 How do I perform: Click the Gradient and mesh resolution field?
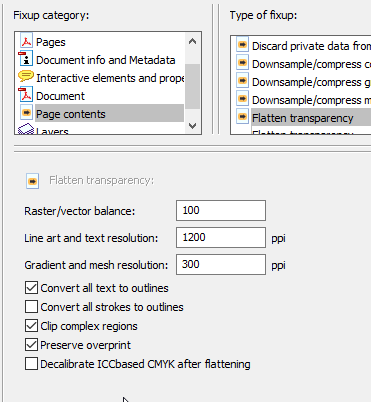[221, 264]
